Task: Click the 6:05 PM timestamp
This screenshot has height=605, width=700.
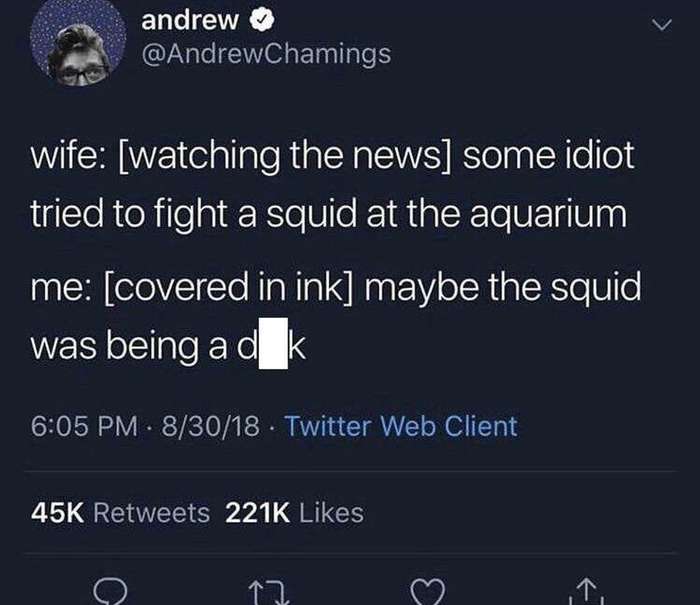Action: 84,426
